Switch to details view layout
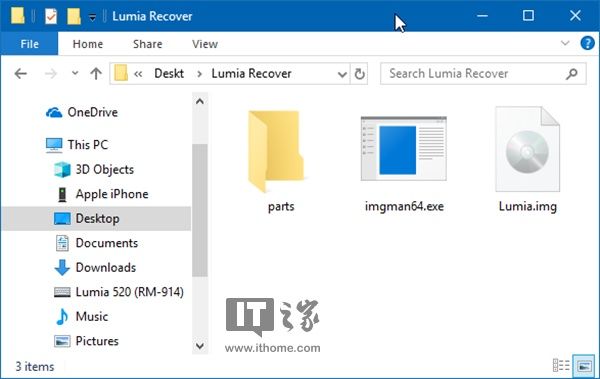The height and width of the screenshot is (379, 600). click(x=561, y=365)
